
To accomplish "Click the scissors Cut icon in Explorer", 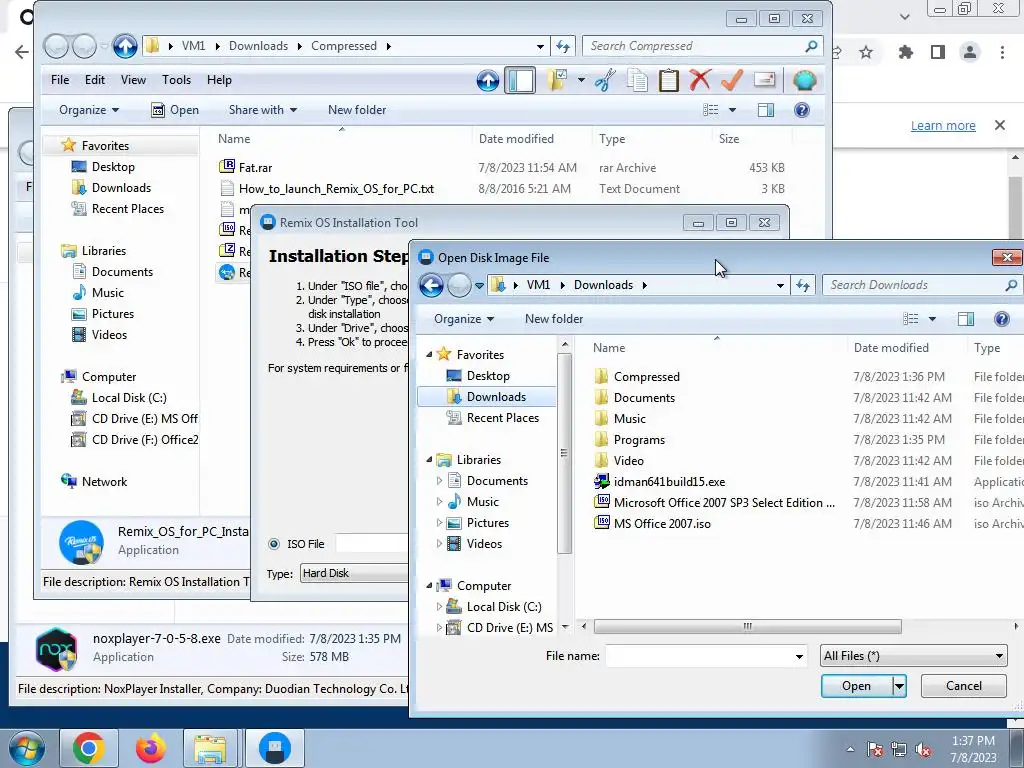I will (x=605, y=80).
